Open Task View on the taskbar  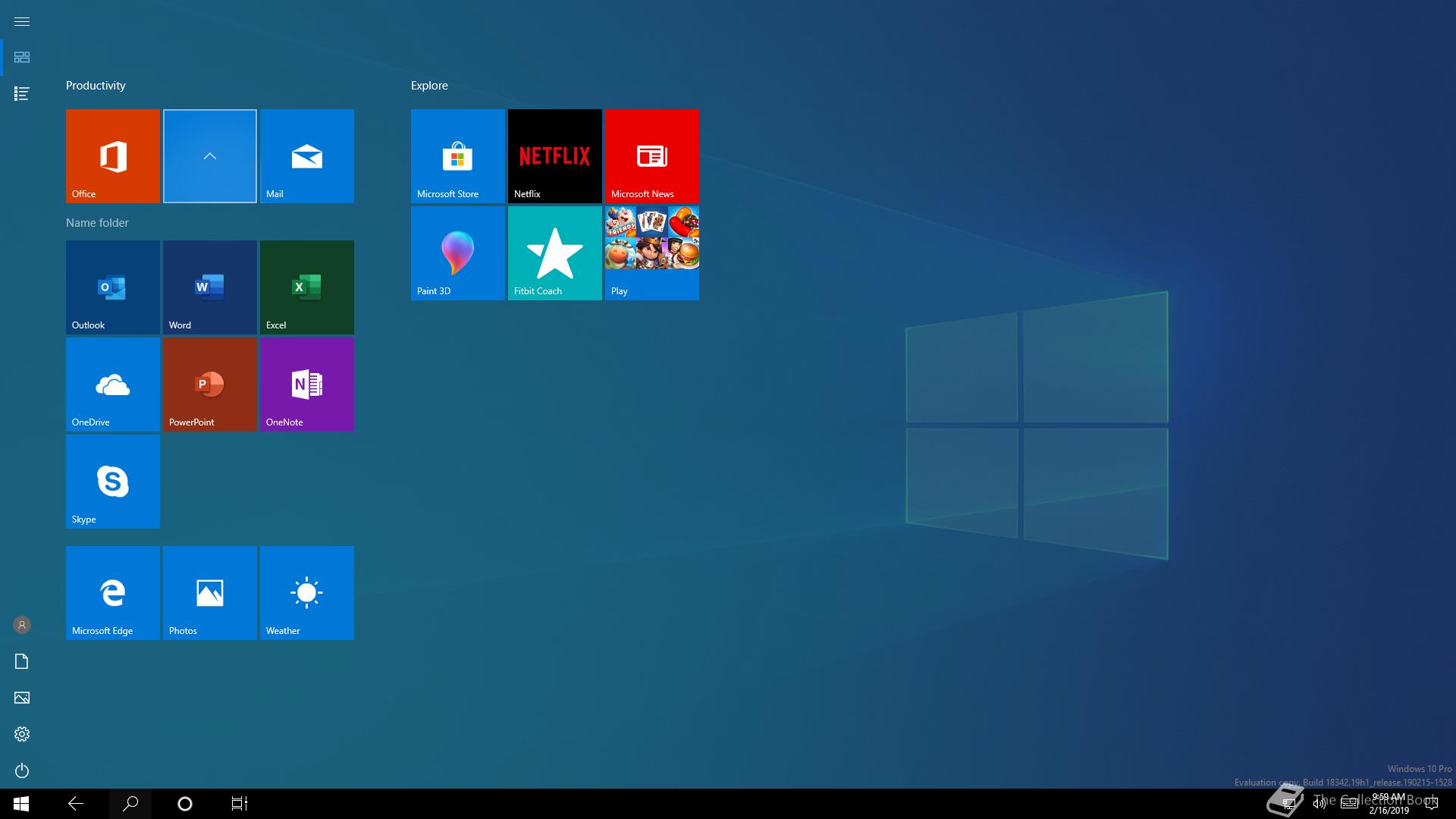pos(240,804)
